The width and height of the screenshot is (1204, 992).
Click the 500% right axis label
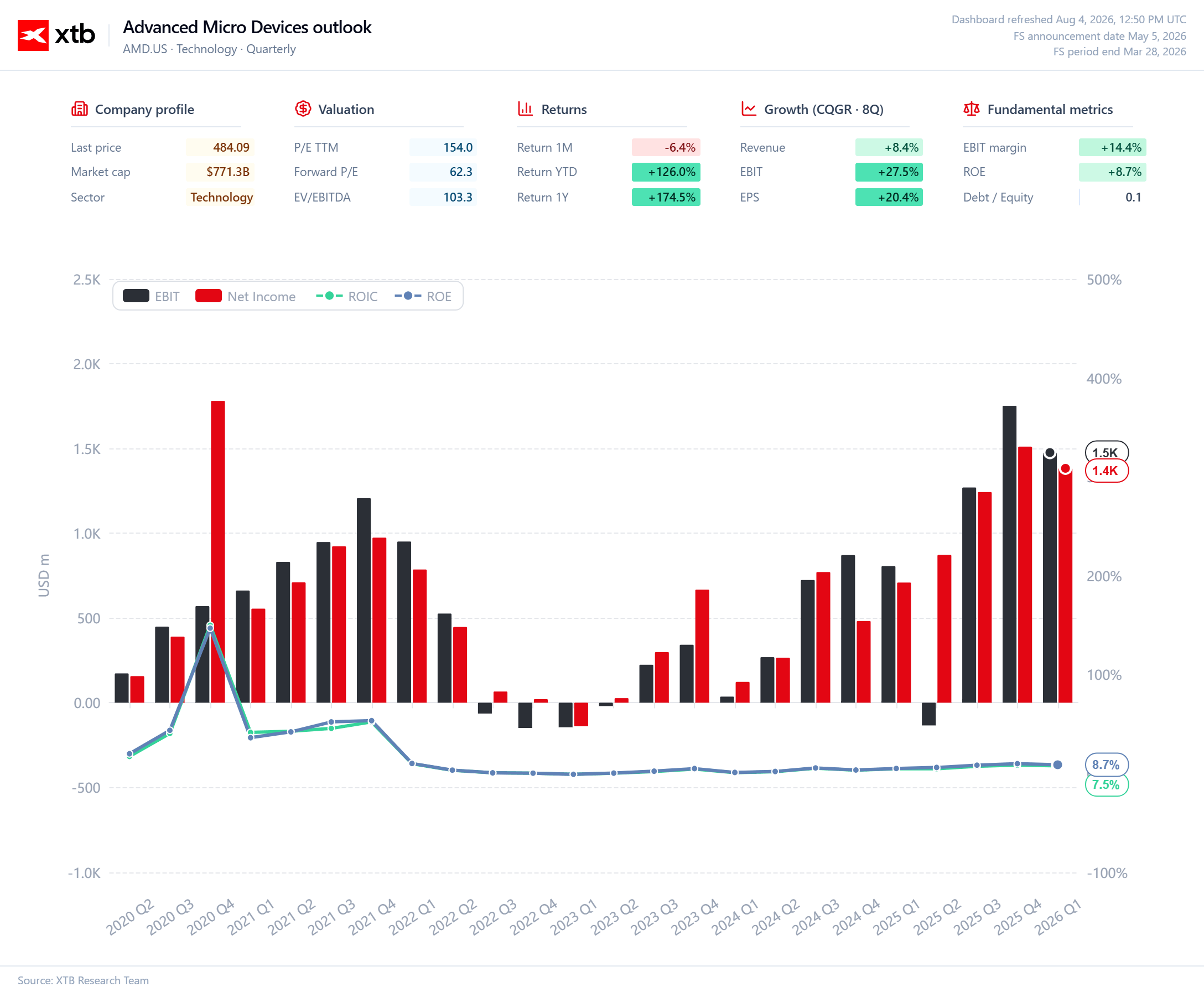pos(1104,280)
